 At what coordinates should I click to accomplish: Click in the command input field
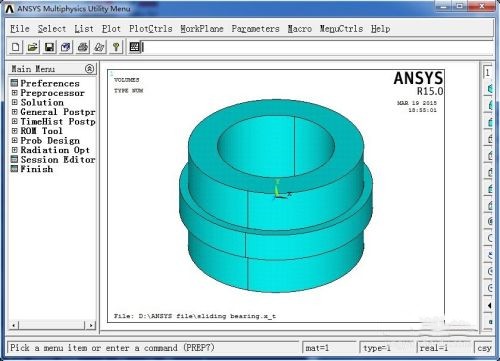[317, 47]
